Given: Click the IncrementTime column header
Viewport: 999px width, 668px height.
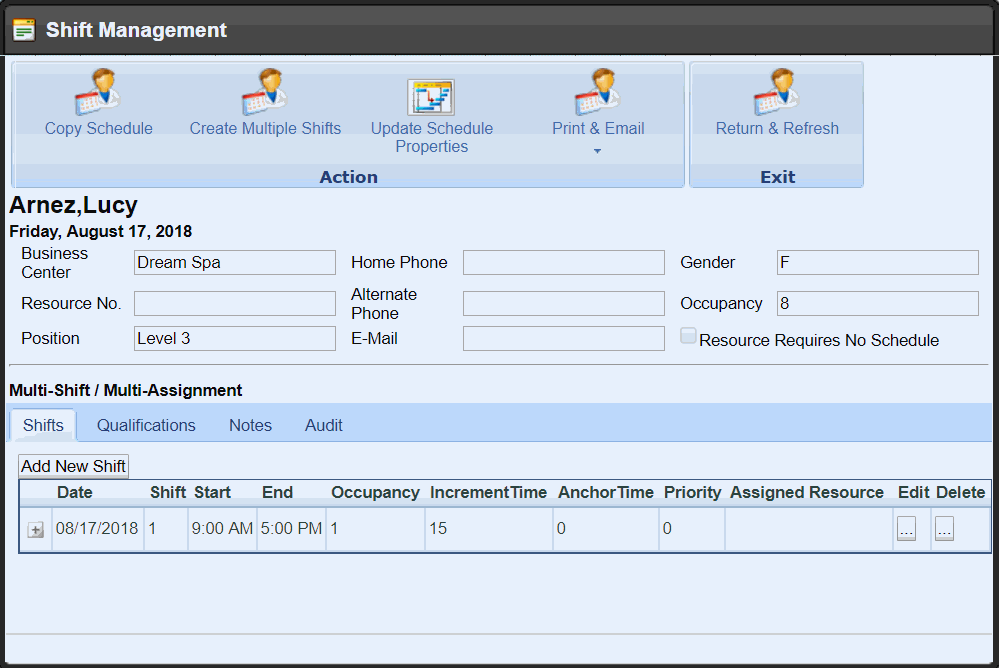Looking at the screenshot, I should tap(488, 492).
